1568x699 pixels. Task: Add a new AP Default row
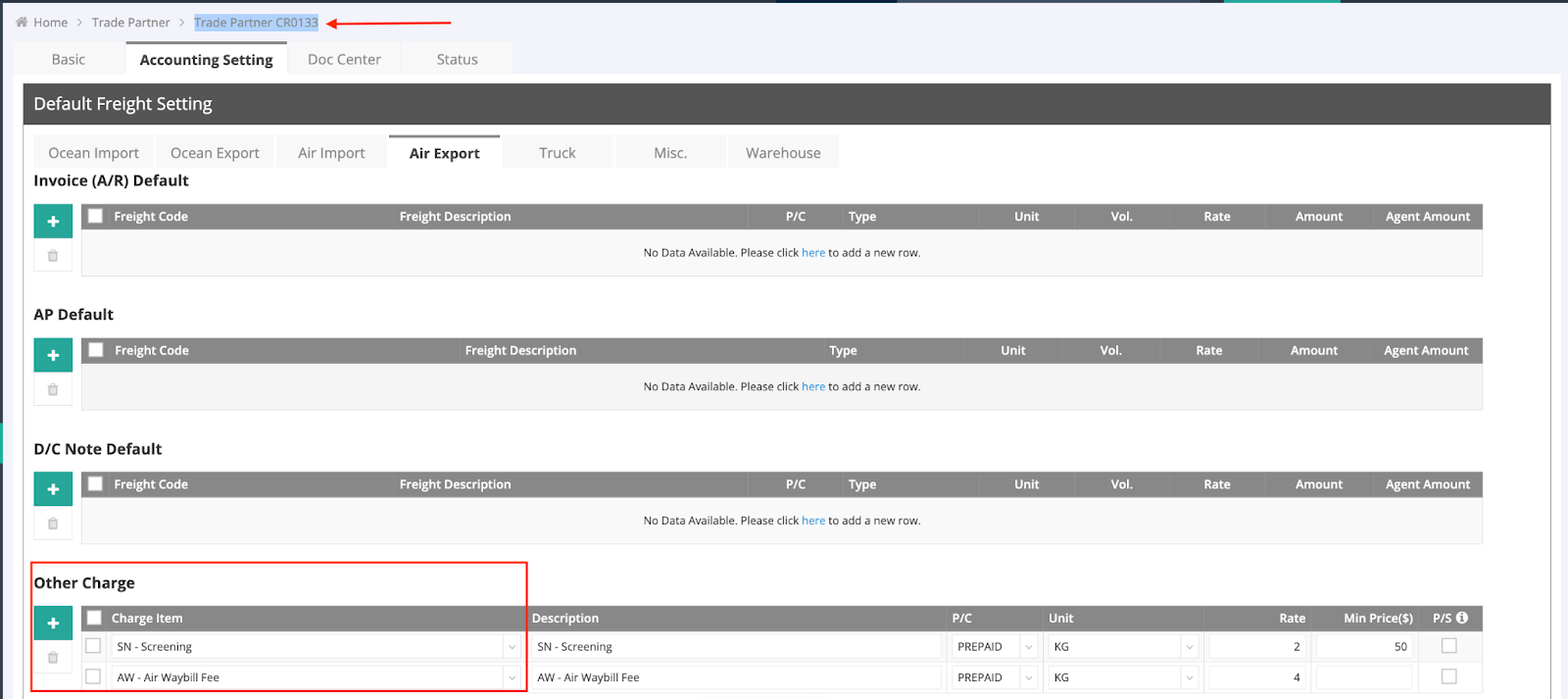(53, 355)
